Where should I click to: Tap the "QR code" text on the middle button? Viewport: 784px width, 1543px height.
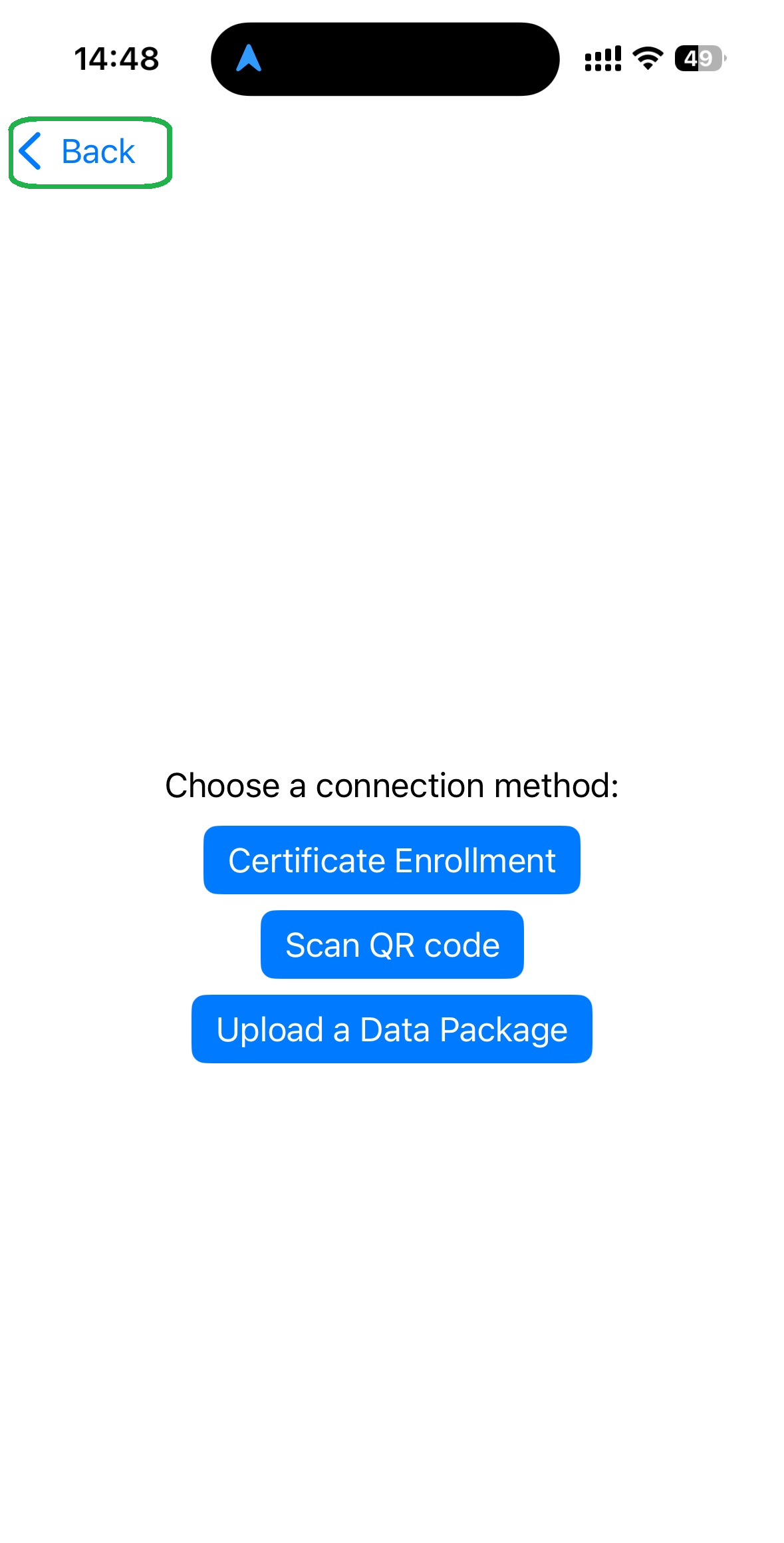tap(434, 945)
